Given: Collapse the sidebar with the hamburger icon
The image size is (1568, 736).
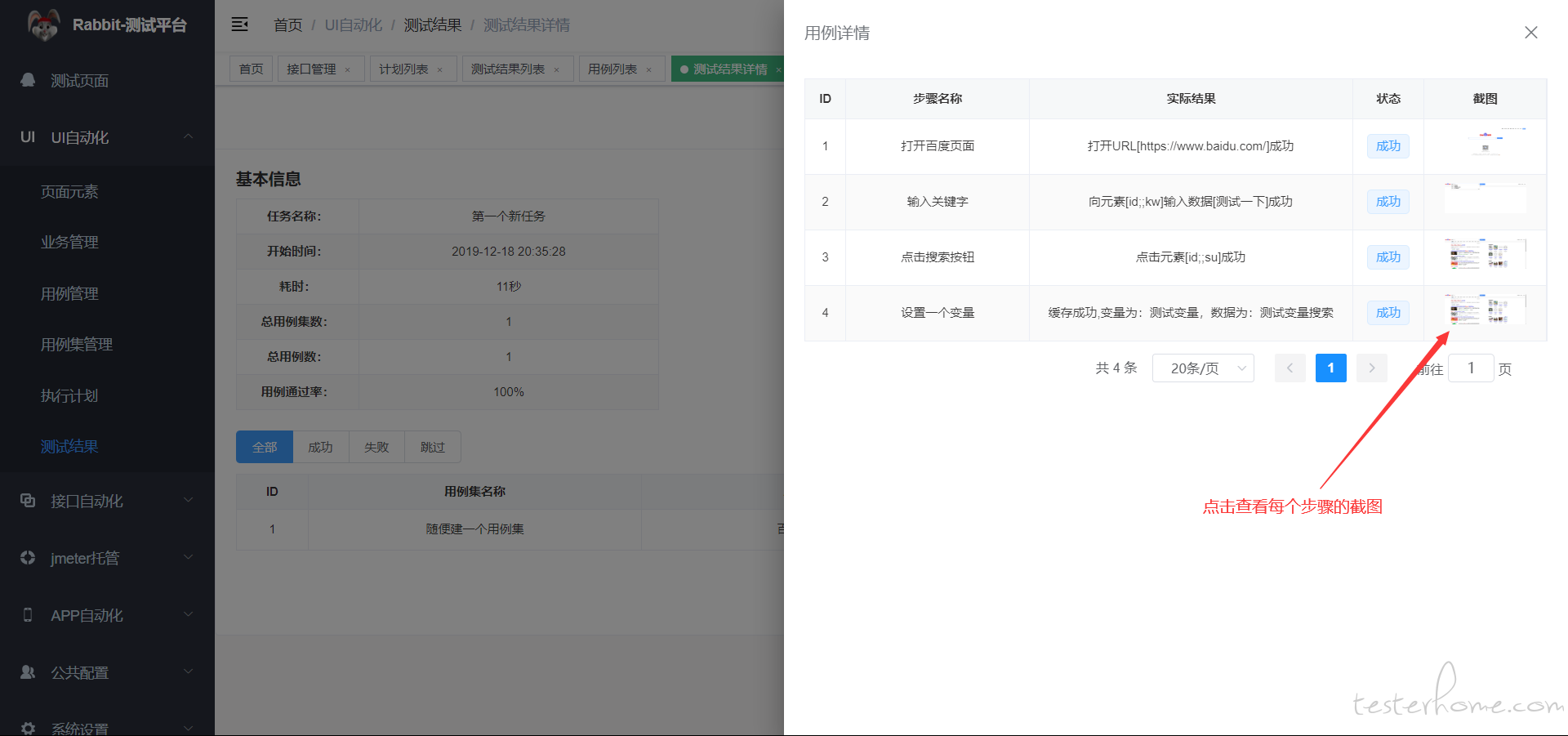Looking at the screenshot, I should [x=240, y=25].
